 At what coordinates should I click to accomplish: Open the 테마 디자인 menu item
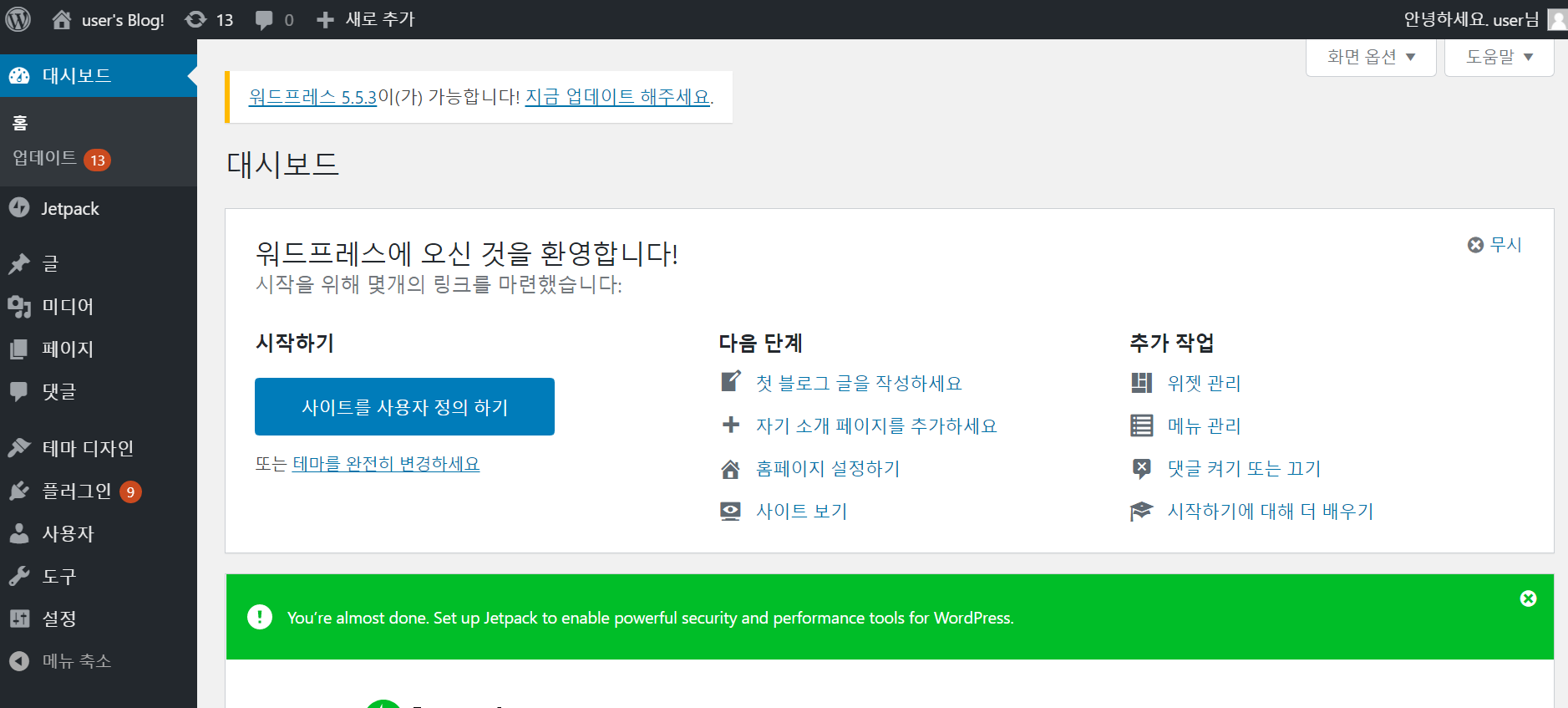point(99,448)
